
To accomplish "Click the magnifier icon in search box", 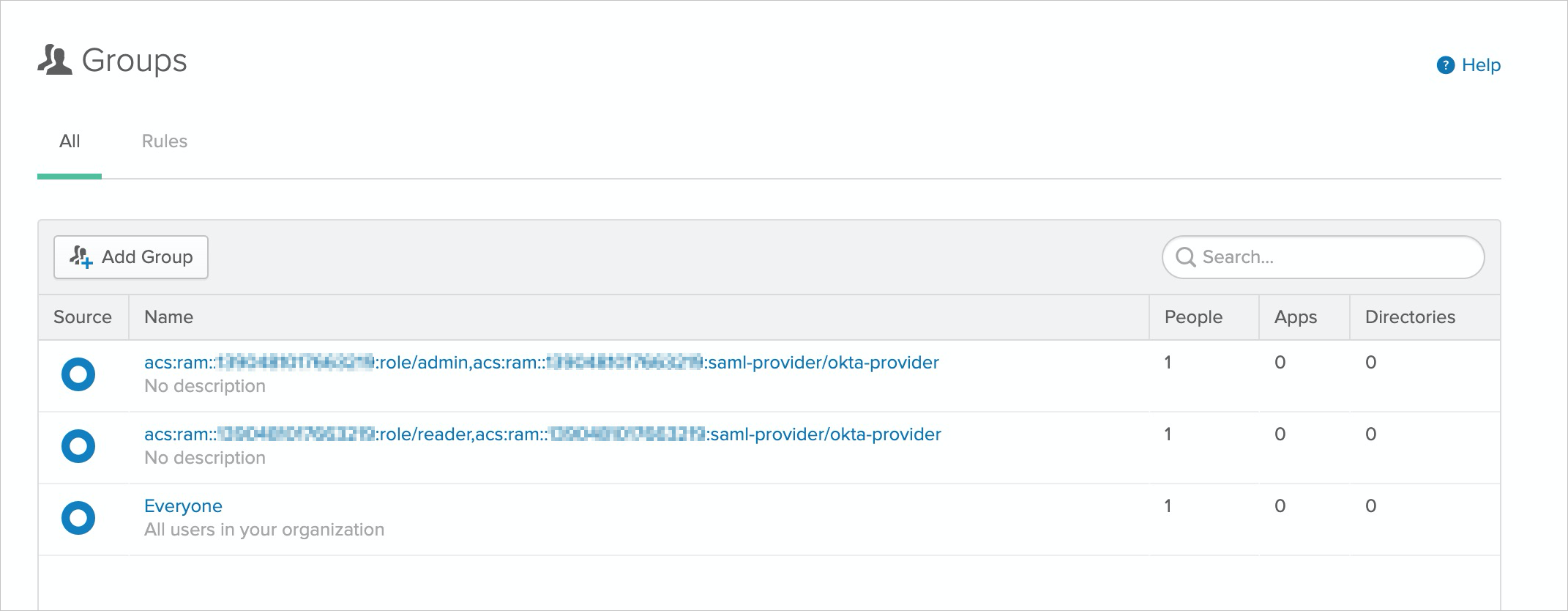I will click(1185, 257).
